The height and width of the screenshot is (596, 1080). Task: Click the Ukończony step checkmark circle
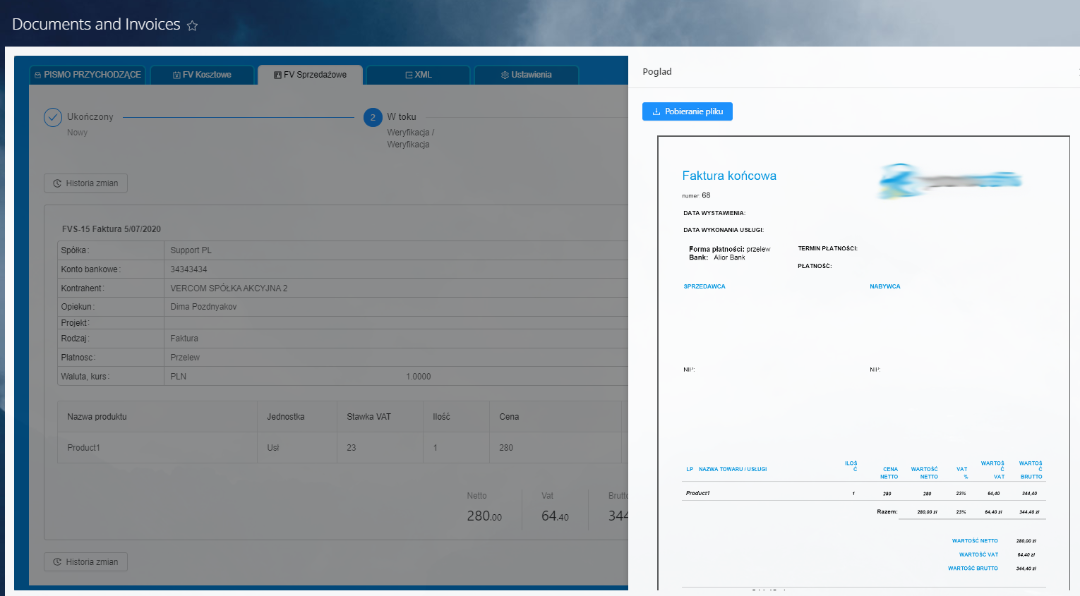tap(53, 118)
